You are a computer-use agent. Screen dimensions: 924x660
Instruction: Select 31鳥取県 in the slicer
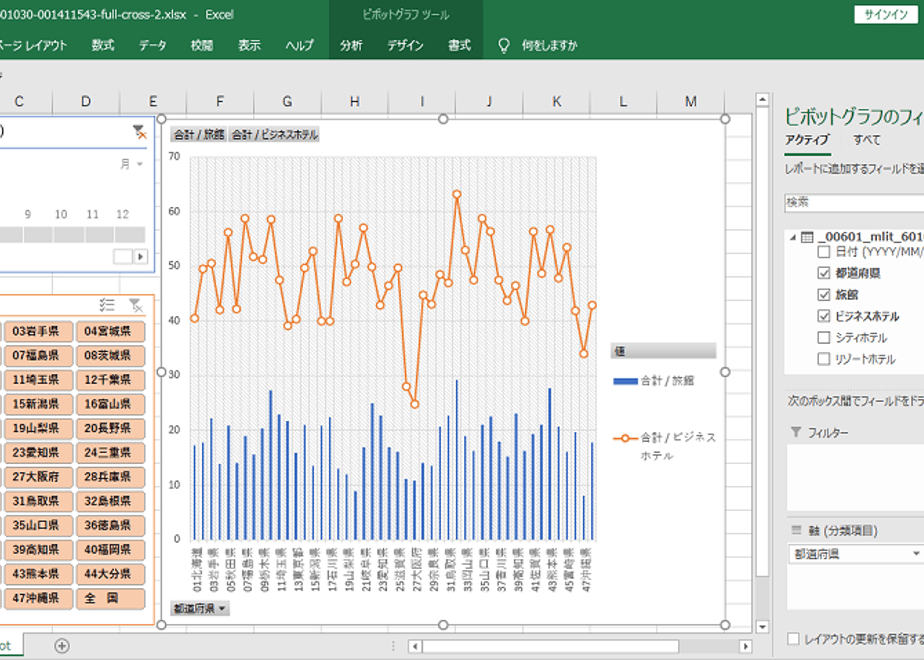pos(38,501)
